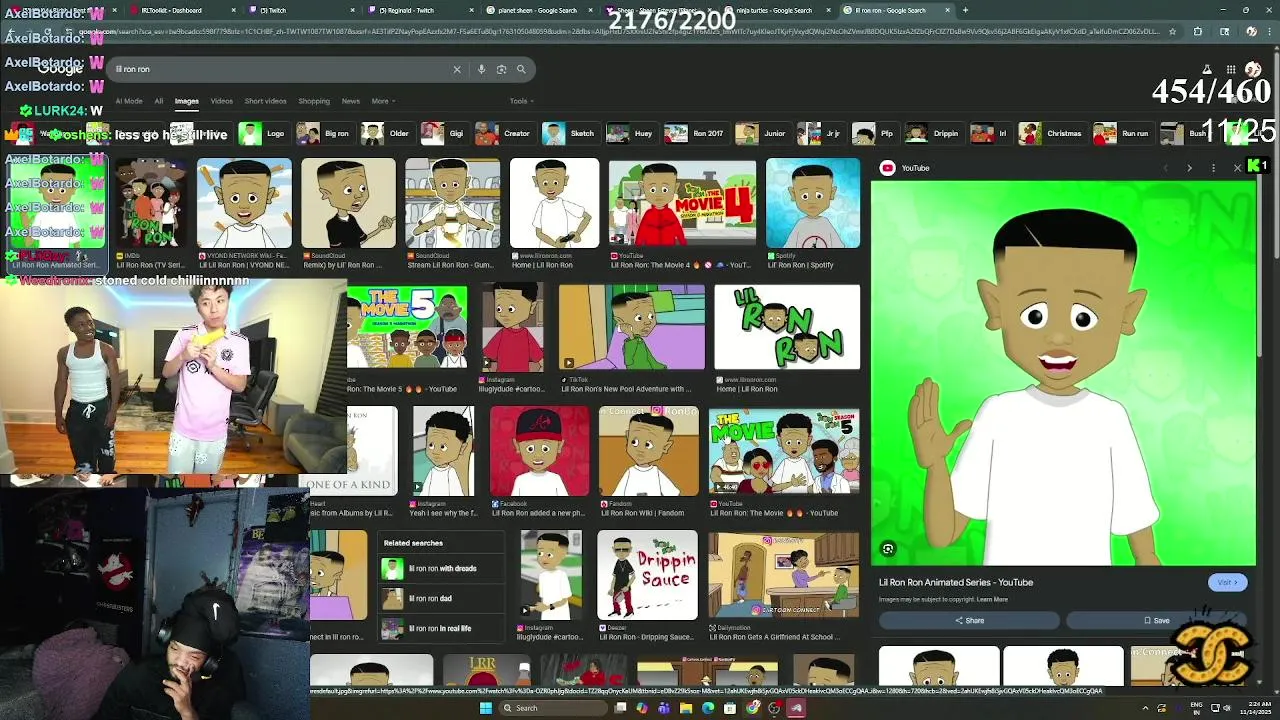Switch to the Videos tab
The height and width of the screenshot is (720, 1280).
(x=221, y=101)
